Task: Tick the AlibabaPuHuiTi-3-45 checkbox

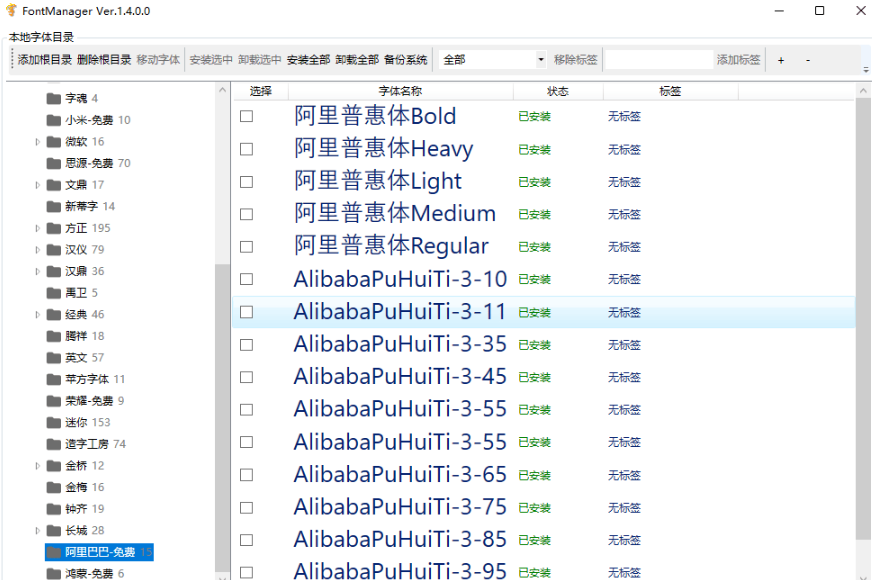Action: pos(246,377)
